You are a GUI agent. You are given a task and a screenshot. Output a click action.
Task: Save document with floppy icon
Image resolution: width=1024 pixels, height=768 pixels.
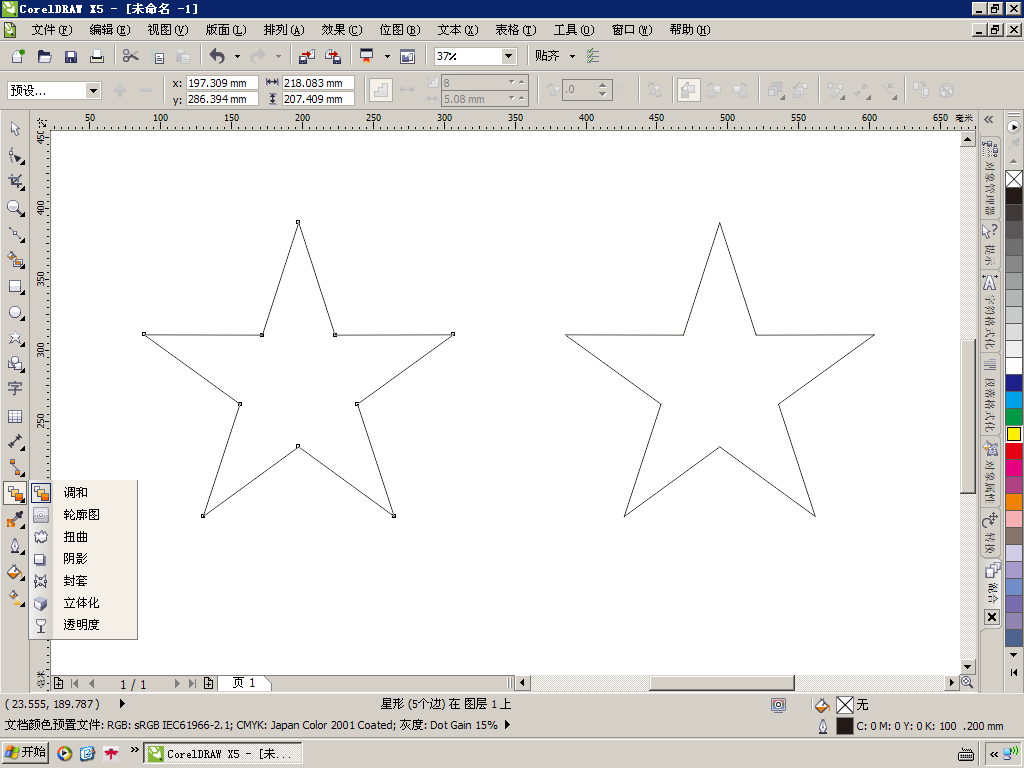tap(71, 56)
